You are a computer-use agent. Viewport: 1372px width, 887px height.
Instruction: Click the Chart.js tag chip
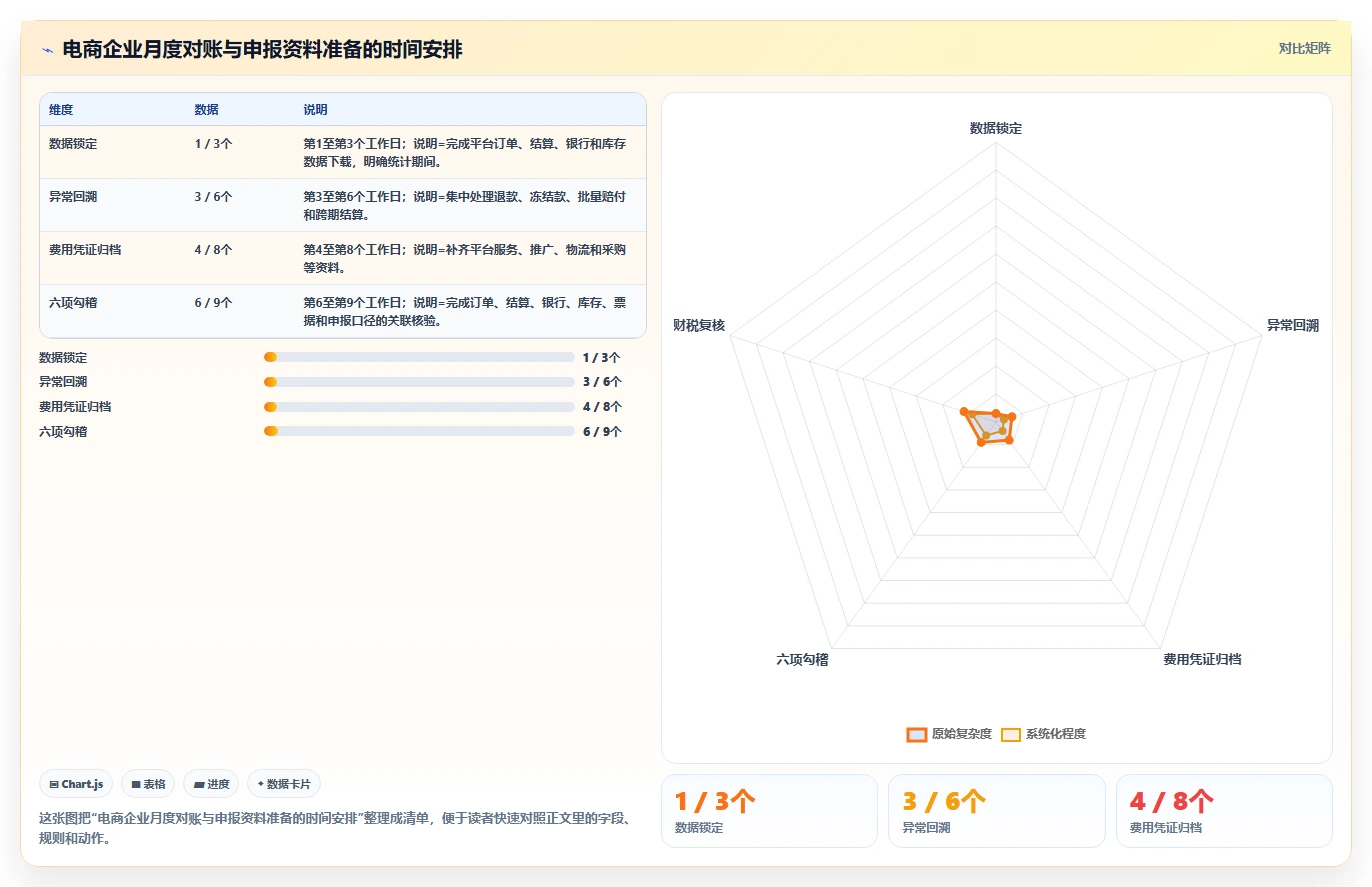pyautogui.click(x=76, y=784)
